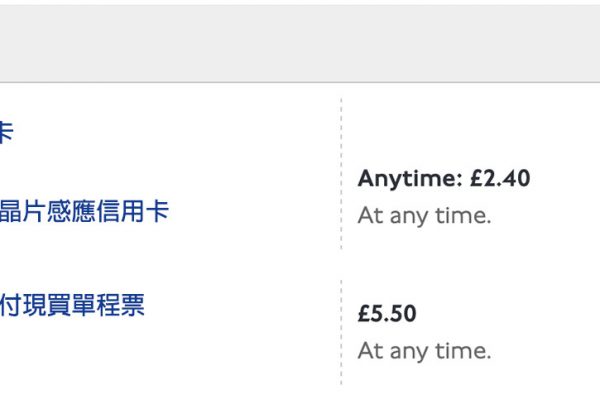
Task: Click the partially visible 卡 link at top
Action: pos(5,132)
